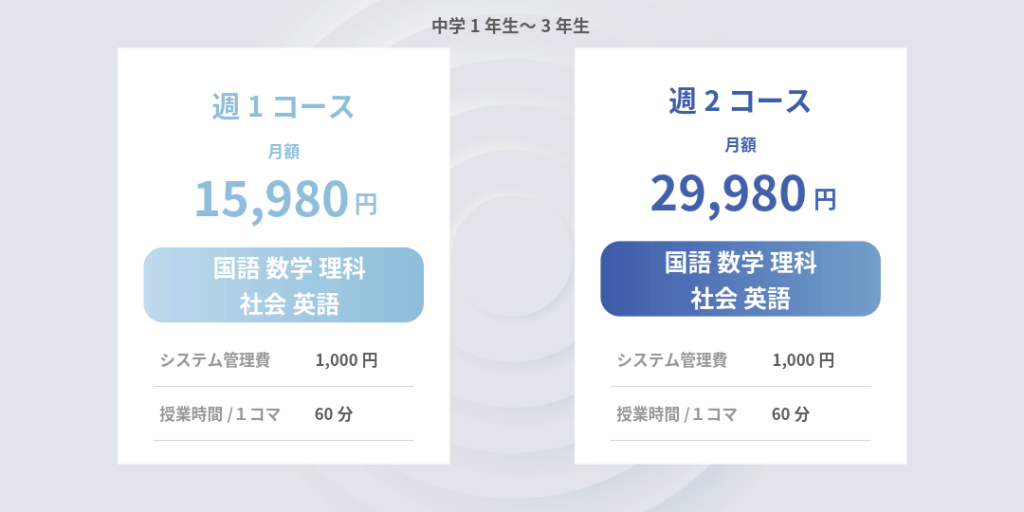Screen dimensions: 1024x512
Task: Click 社会 英語 text in dark blue banner
Action: pos(740,298)
